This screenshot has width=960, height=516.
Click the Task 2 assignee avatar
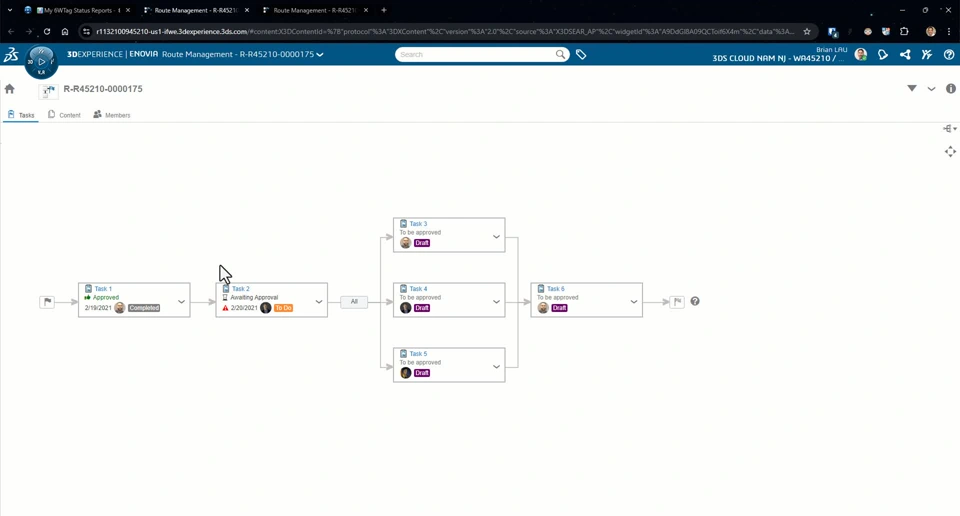coord(266,308)
